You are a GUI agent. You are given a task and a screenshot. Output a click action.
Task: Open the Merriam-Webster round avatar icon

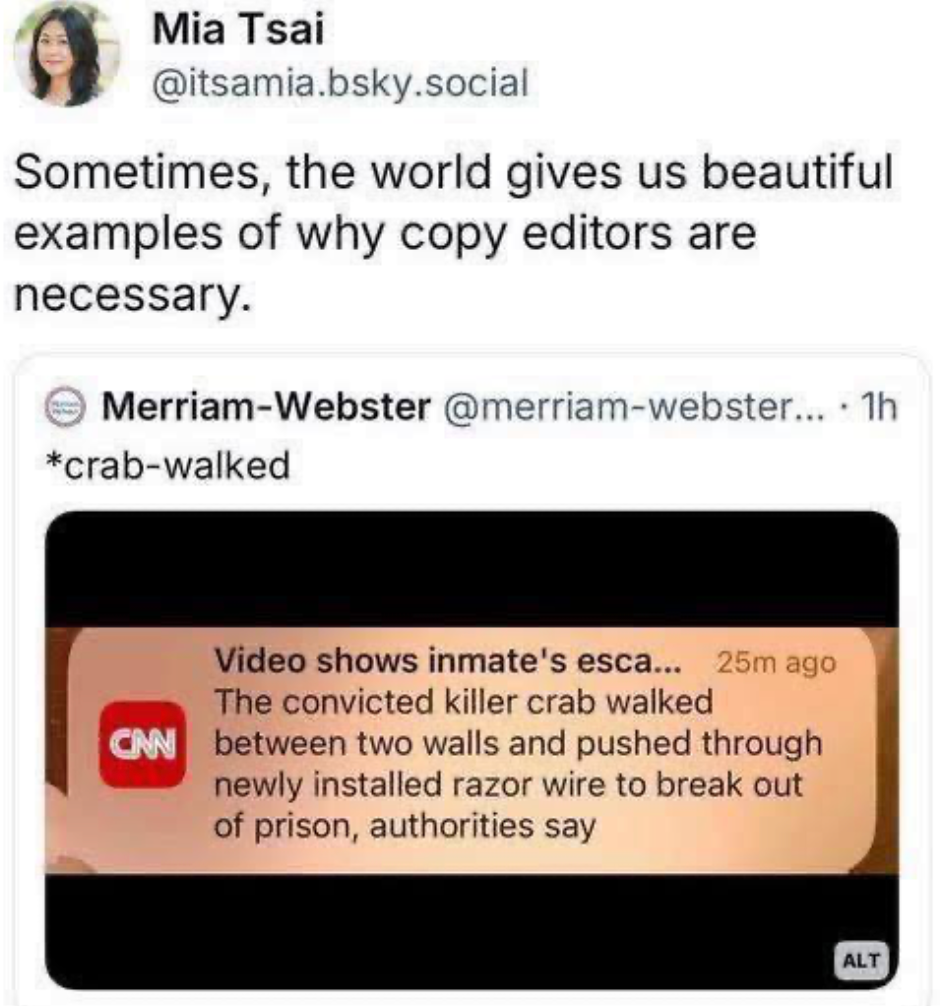pos(69,408)
